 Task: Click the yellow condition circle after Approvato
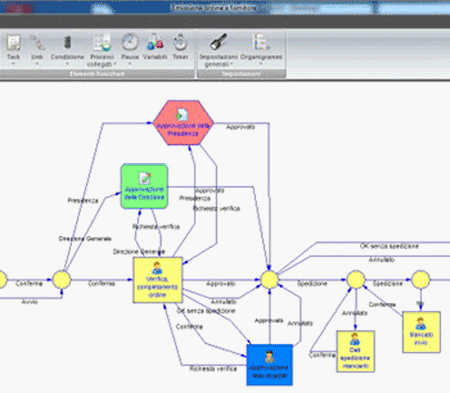pos(269,280)
